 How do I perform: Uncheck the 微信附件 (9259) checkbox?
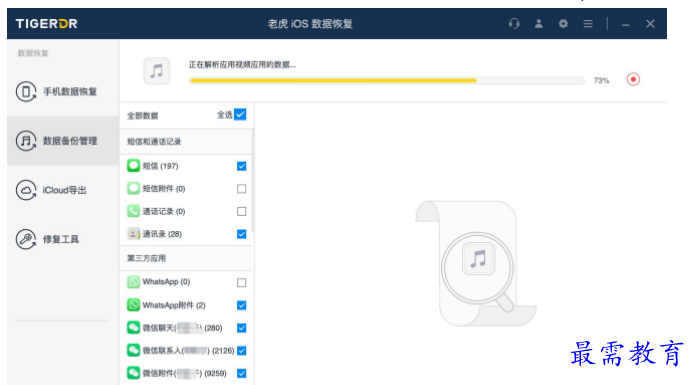241,374
